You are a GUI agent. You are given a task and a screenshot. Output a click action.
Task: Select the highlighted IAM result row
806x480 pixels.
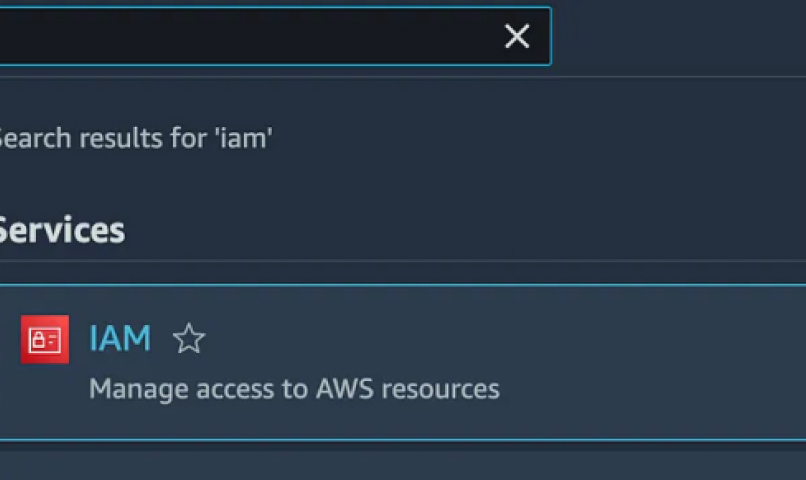(x=403, y=362)
